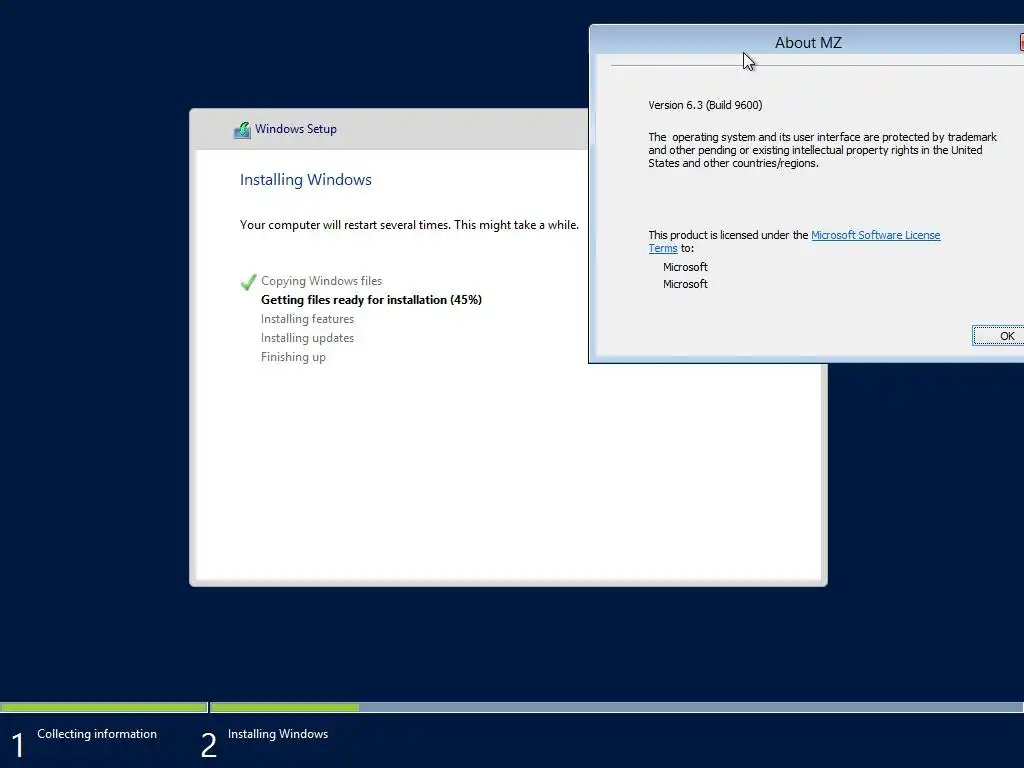This screenshot has width=1024, height=768.
Task: Open the Microsoft Software License Terms link
Action: (875, 235)
